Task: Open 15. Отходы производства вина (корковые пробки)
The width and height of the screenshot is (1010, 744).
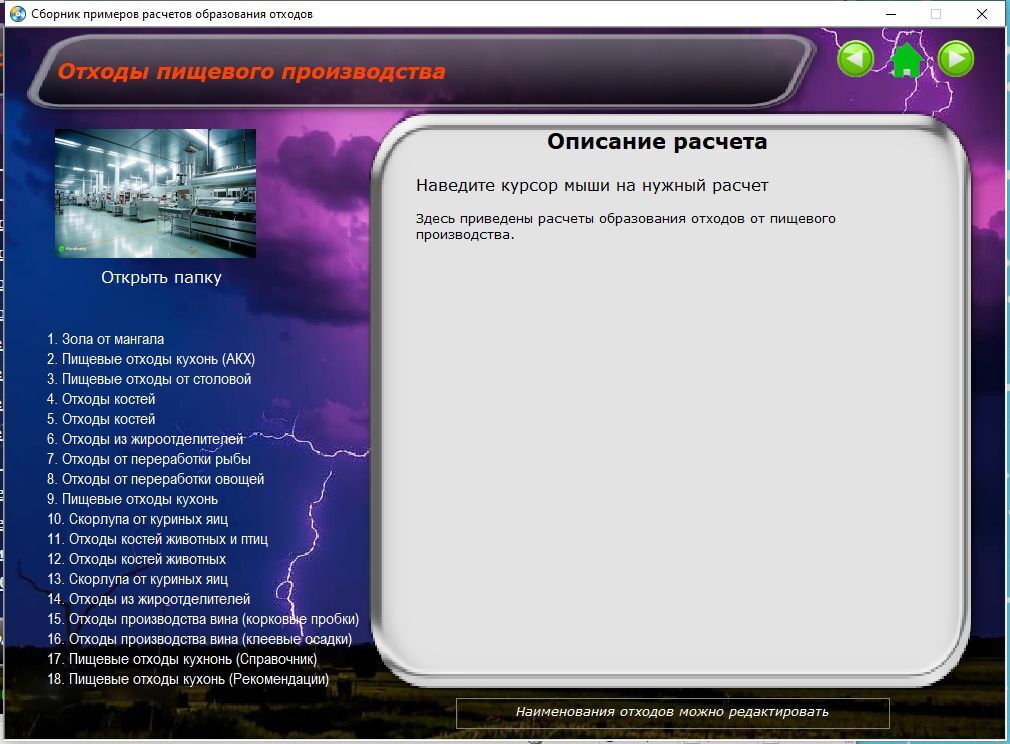Action: point(203,618)
